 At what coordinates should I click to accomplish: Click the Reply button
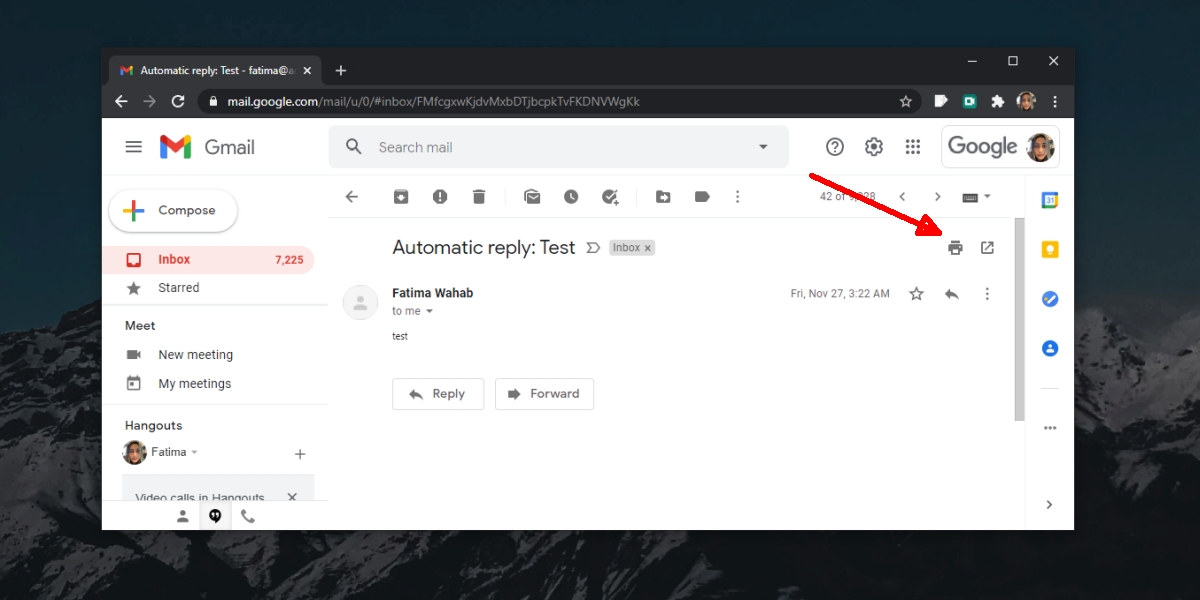pyautogui.click(x=438, y=393)
